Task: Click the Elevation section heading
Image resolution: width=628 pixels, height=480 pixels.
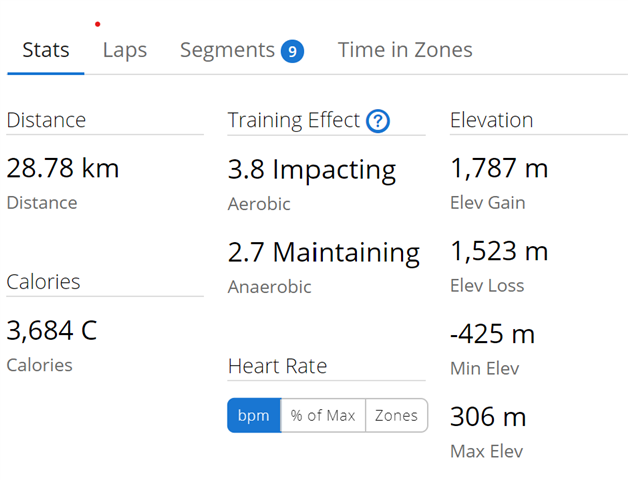Action: tap(491, 120)
